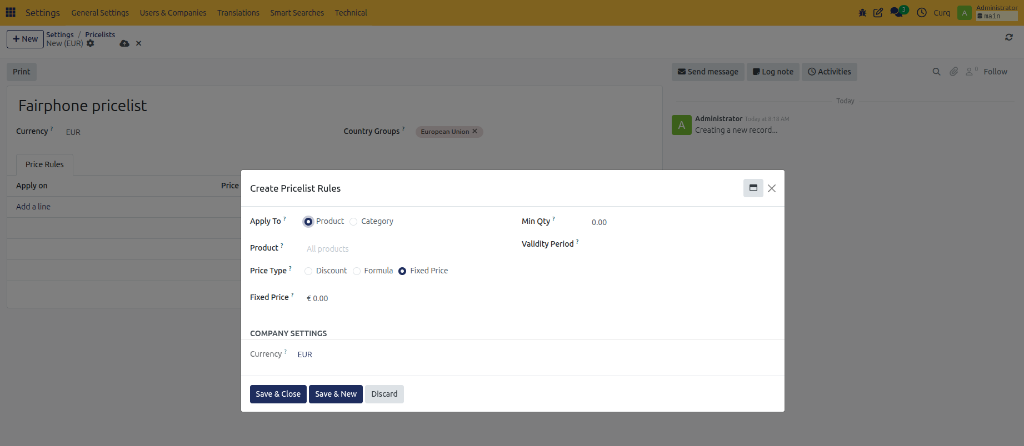
Task: Discard the new pricelist rule
Action: click(384, 394)
